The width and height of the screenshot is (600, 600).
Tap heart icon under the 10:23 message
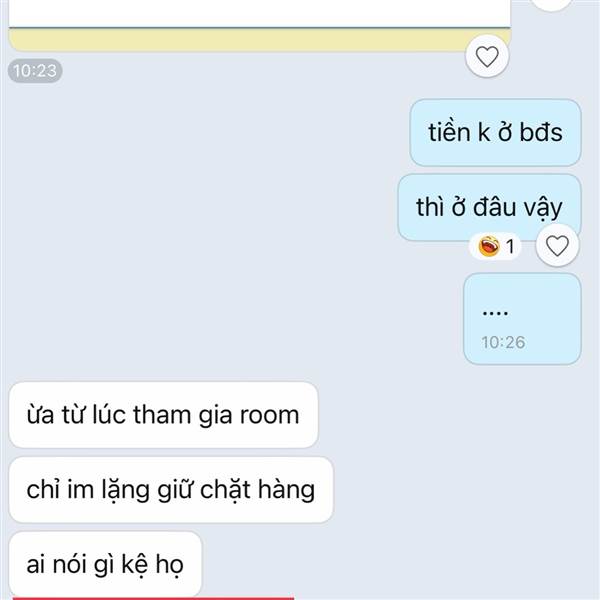tap(487, 57)
